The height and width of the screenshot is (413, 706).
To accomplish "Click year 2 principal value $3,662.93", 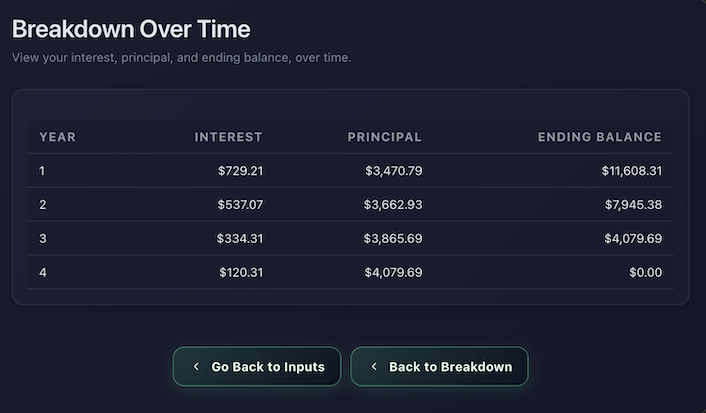I will (x=393, y=205).
